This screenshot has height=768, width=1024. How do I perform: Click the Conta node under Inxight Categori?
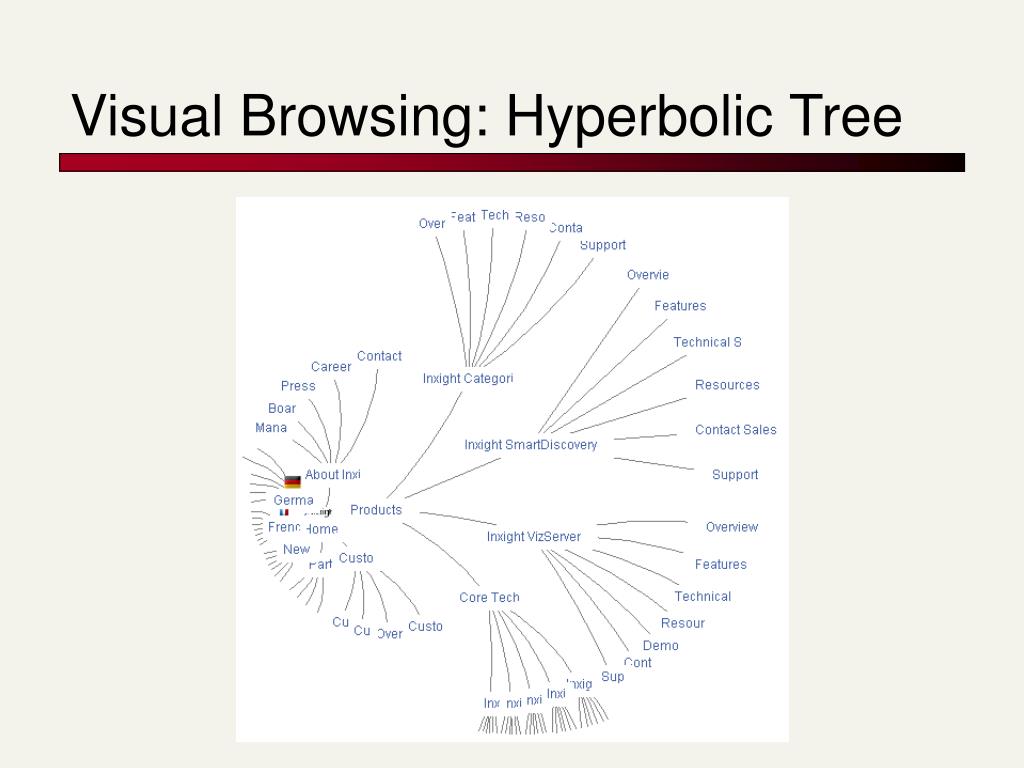click(x=566, y=228)
